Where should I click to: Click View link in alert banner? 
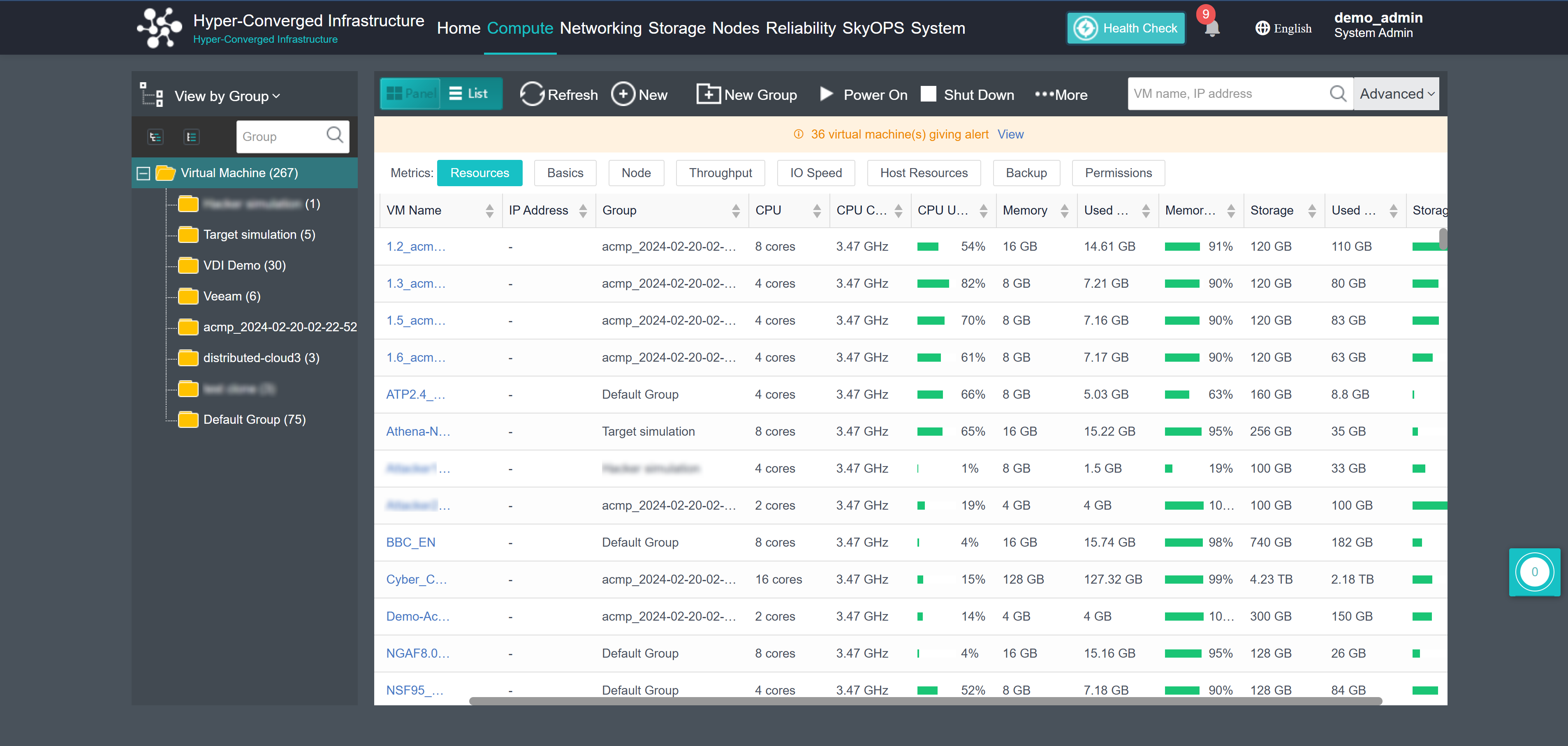click(1010, 134)
